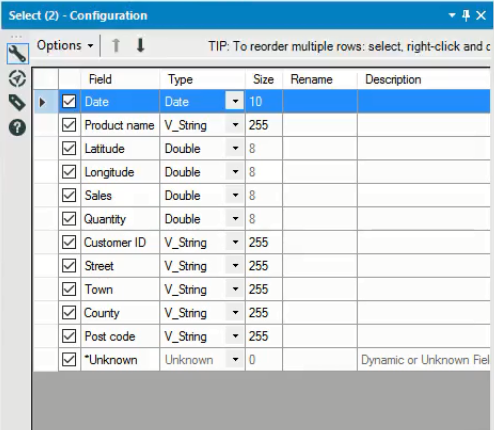
Task: Open the Annotation tag icon
Action: click(17, 103)
